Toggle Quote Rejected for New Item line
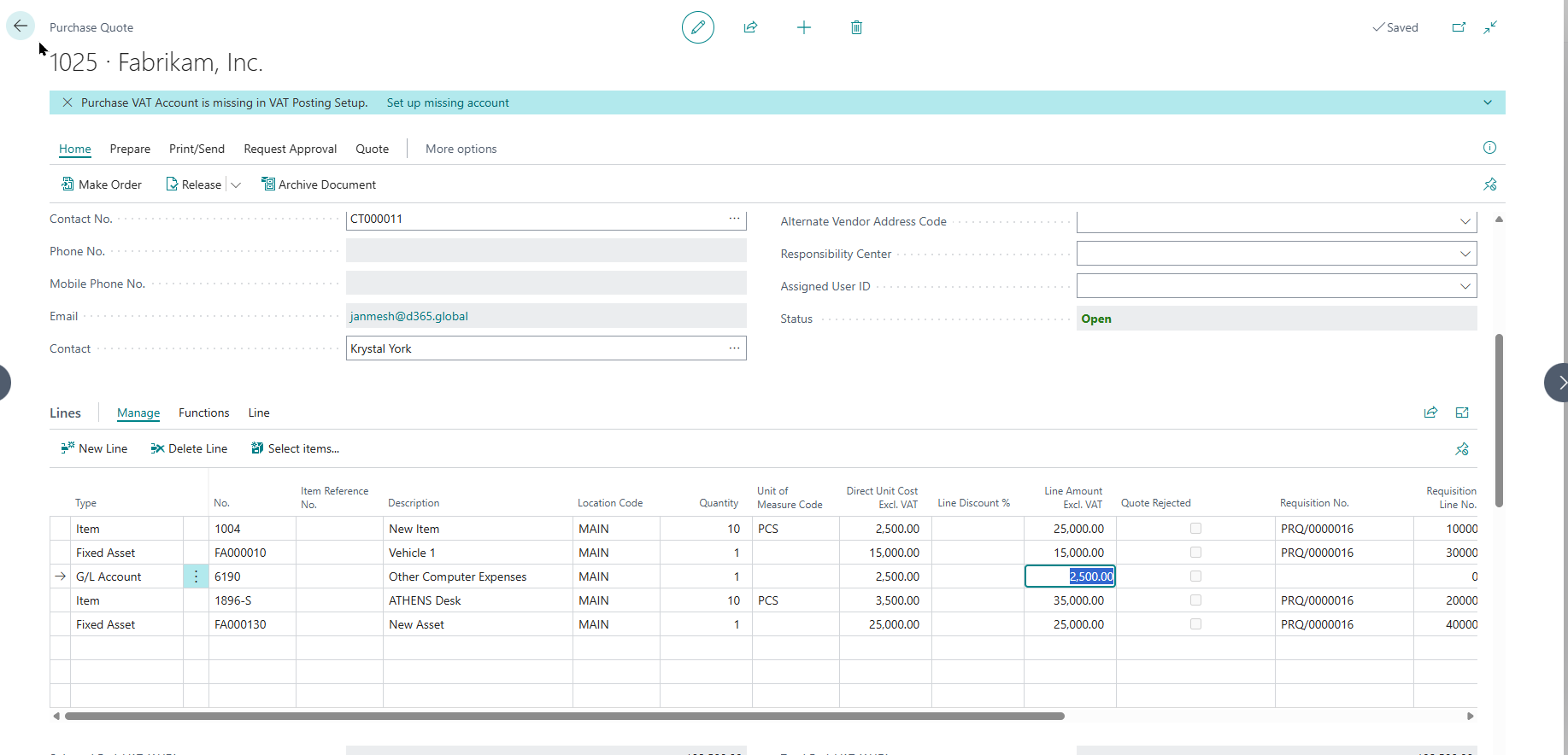Viewport: 1568px width, 755px height. (1195, 529)
